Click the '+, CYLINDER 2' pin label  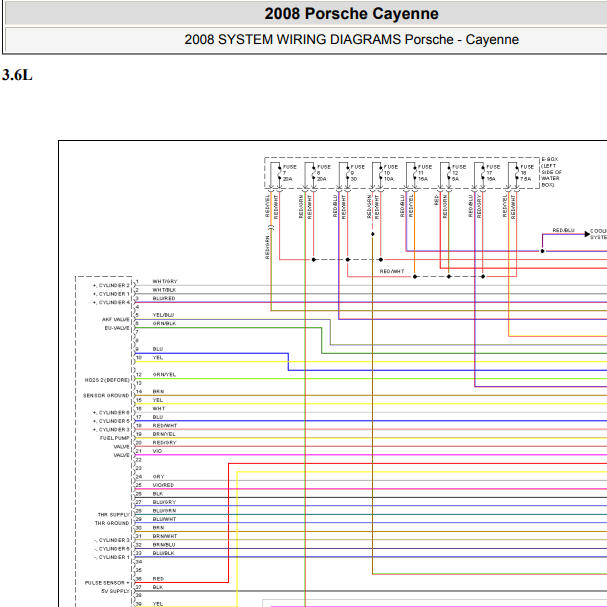[111, 285]
